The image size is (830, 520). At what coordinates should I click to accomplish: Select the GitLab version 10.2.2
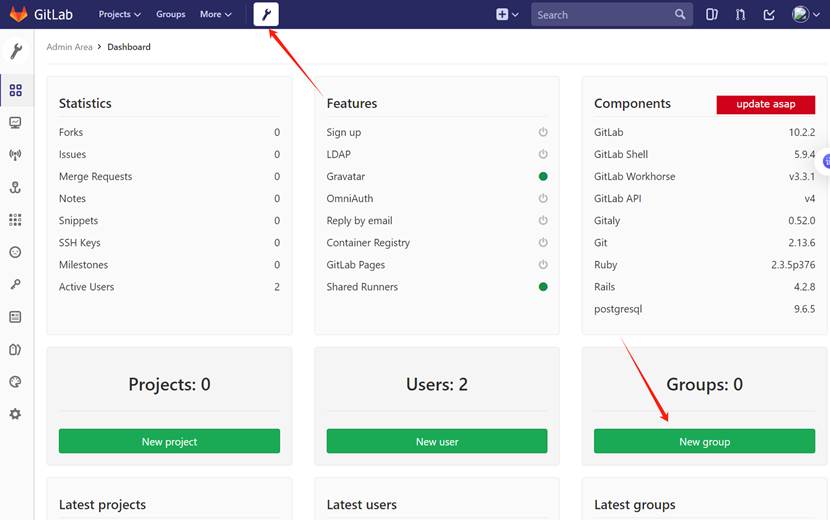(802, 132)
